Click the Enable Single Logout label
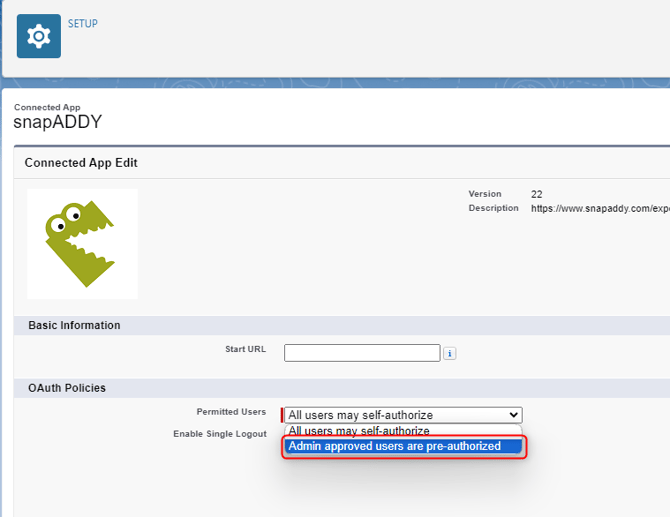 click(x=220, y=434)
